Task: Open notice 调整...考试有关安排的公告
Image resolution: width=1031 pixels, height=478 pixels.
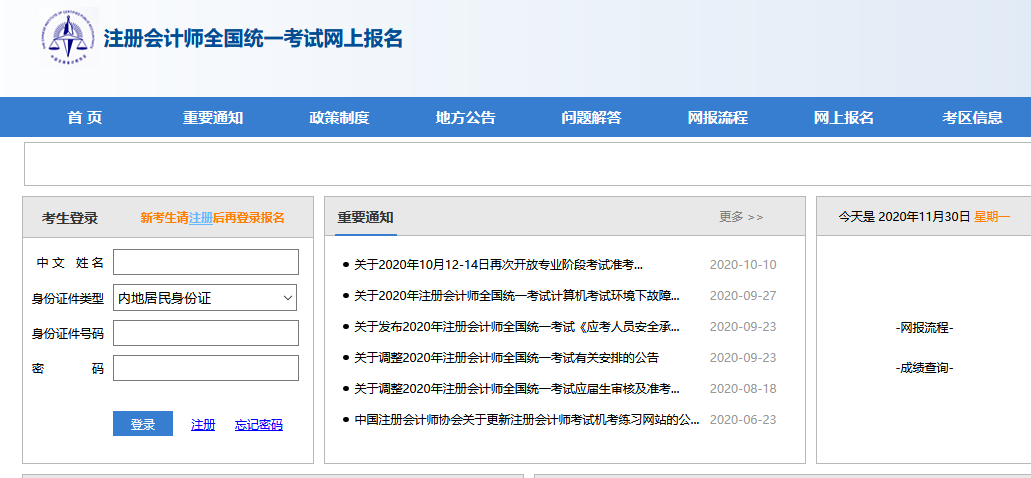Action: 506,358
